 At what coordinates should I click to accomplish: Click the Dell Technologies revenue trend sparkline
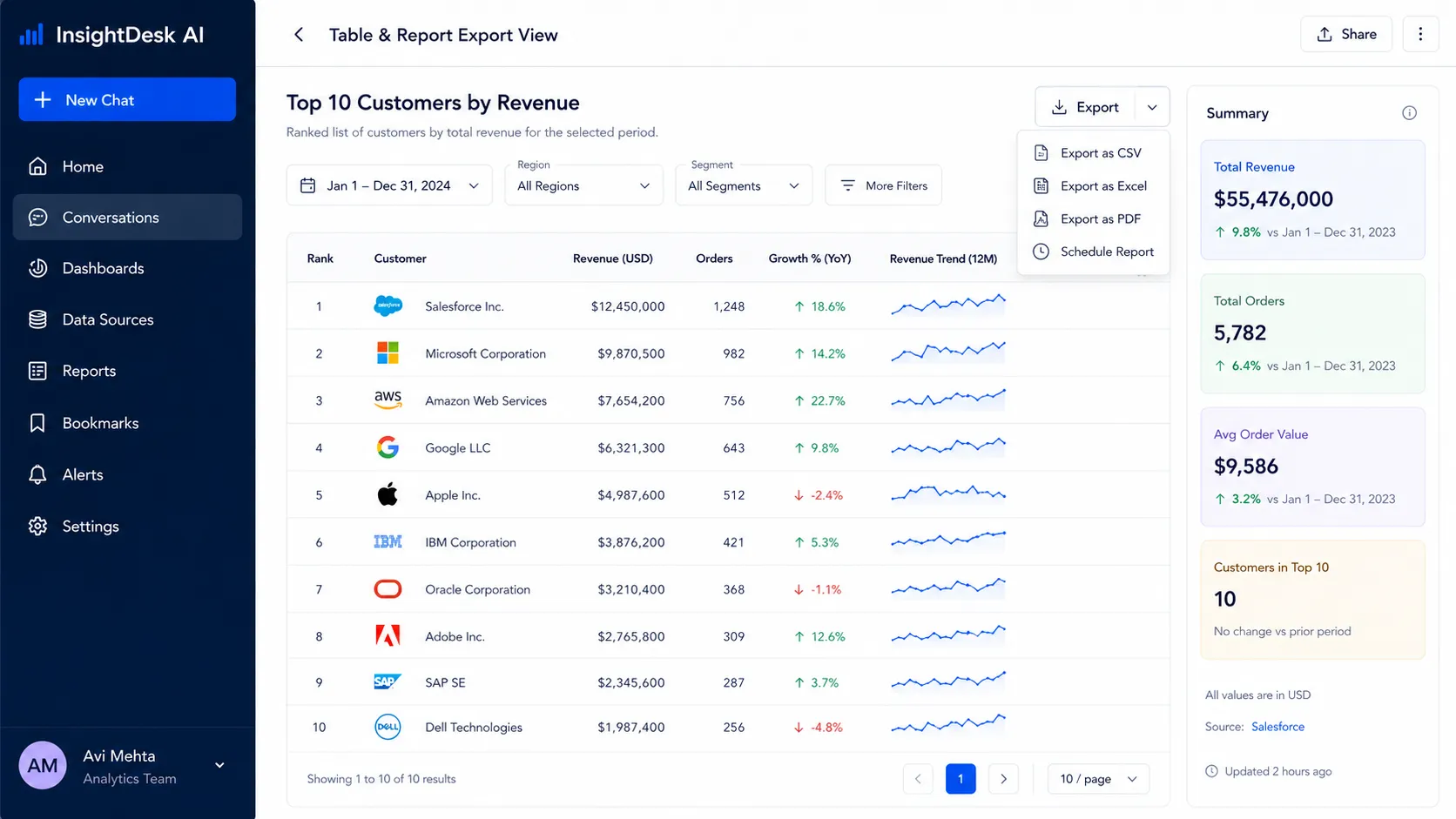(948, 724)
